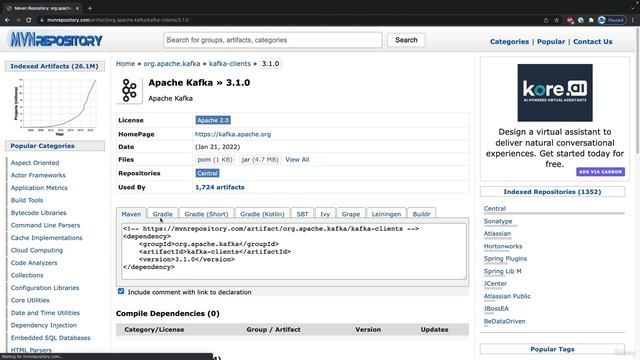Screen dimensions: 640x360
Task: Open org.apache.kafka breadcrumb link
Action: 172,64
